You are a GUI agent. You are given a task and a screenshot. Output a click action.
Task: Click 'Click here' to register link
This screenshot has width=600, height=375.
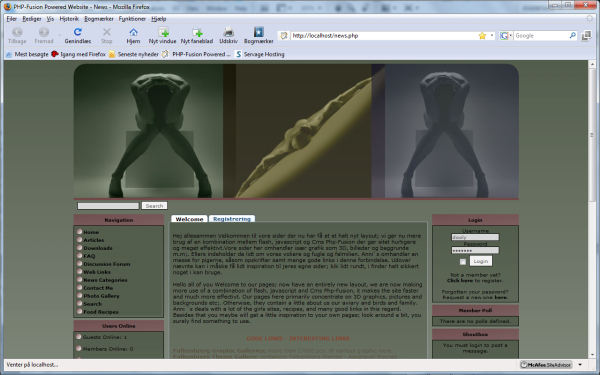460,280
